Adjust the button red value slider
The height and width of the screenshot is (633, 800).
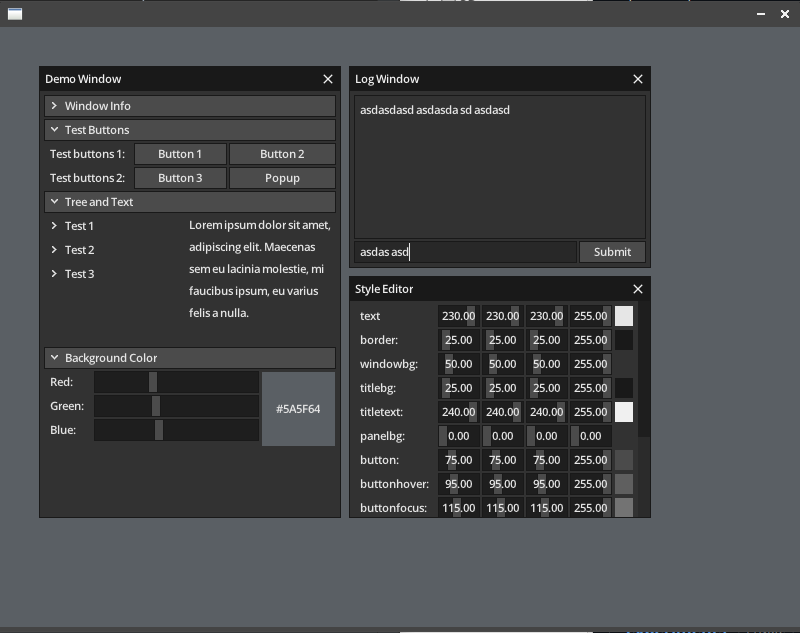(459, 460)
